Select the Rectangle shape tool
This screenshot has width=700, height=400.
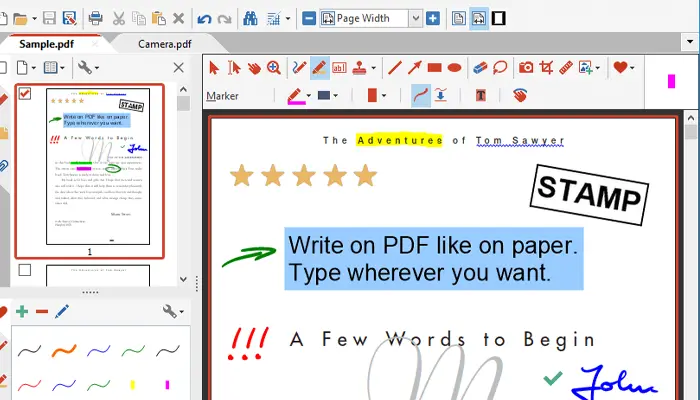pos(434,68)
